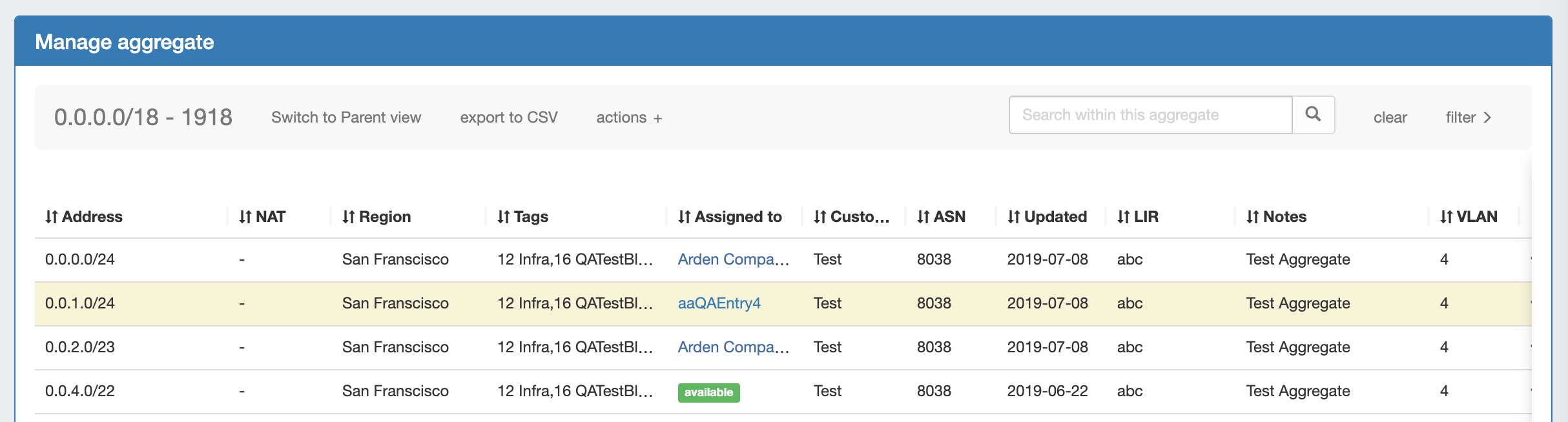The height and width of the screenshot is (422, 1568).
Task: Clear the search results
Action: click(x=1390, y=117)
